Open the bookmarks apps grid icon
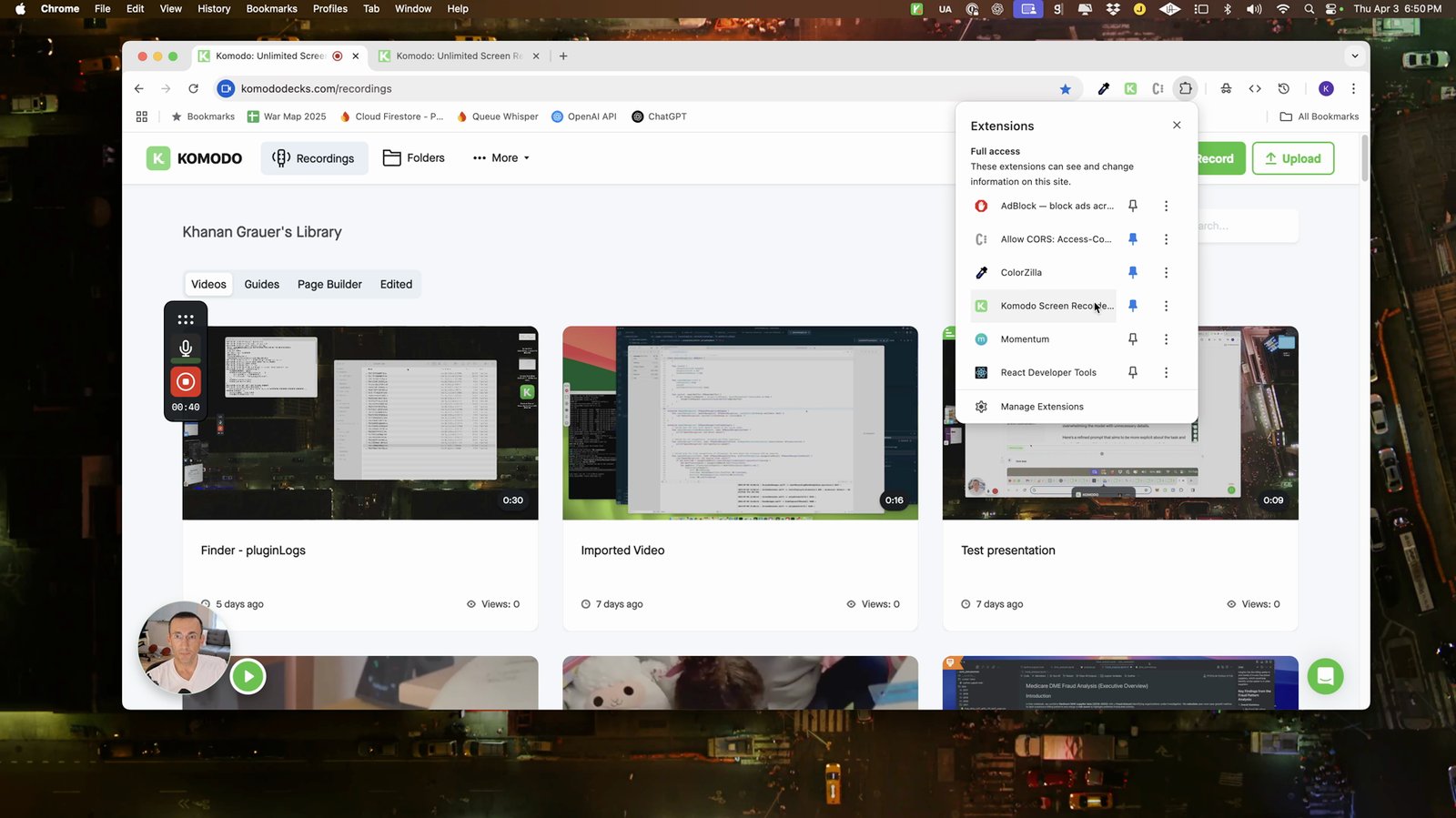Viewport: 1456px width, 818px height. coord(142,116)
